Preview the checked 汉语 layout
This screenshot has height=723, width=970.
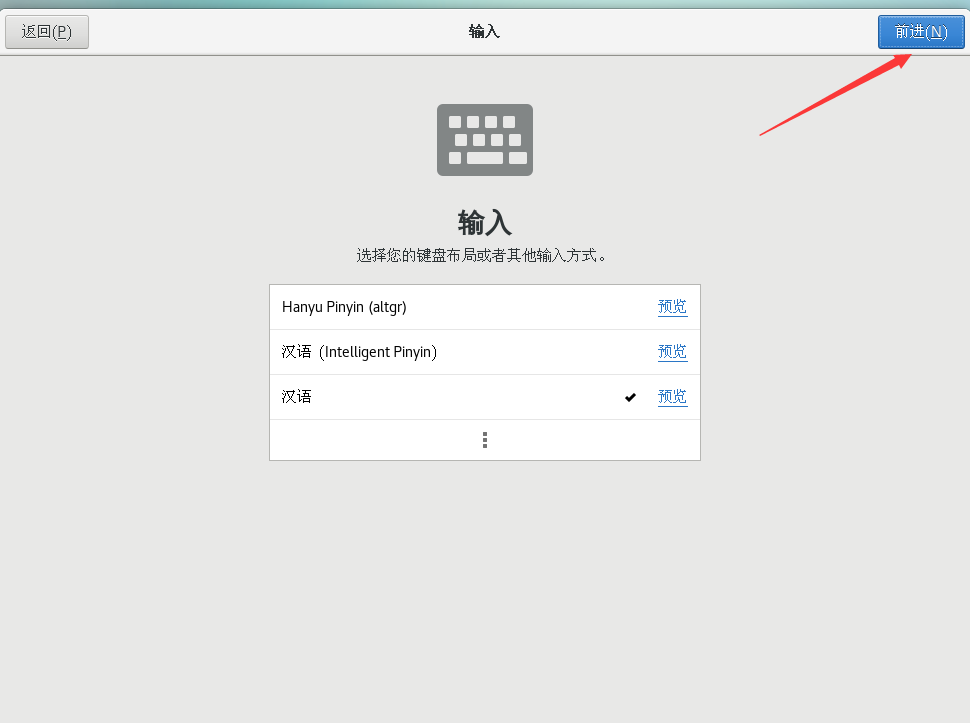[672, 396]
